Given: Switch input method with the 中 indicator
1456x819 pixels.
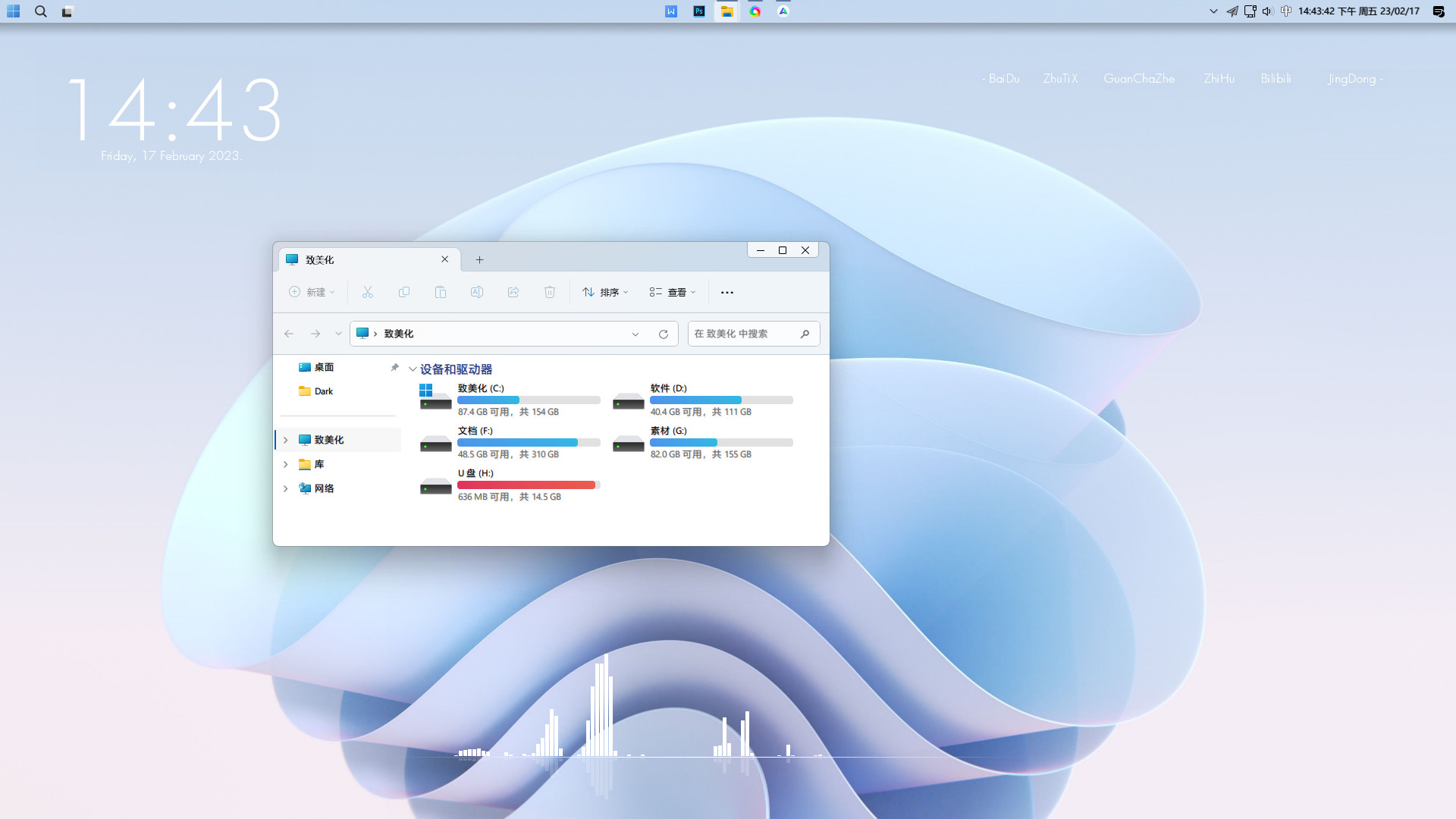Looking at the screenshot, I should tap(1285, 11).
